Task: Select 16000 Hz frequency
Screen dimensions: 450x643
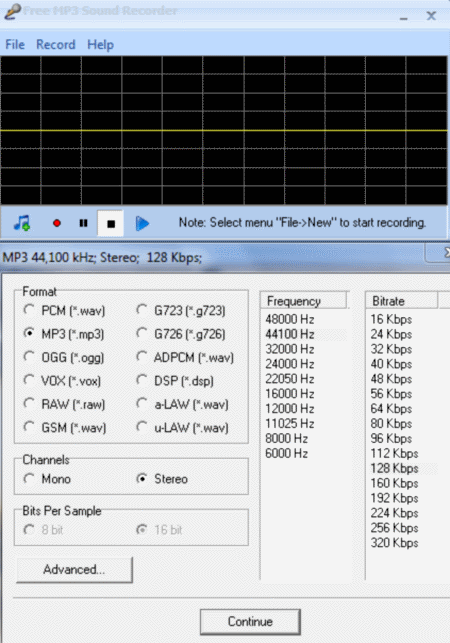Action: coord(290,394)
